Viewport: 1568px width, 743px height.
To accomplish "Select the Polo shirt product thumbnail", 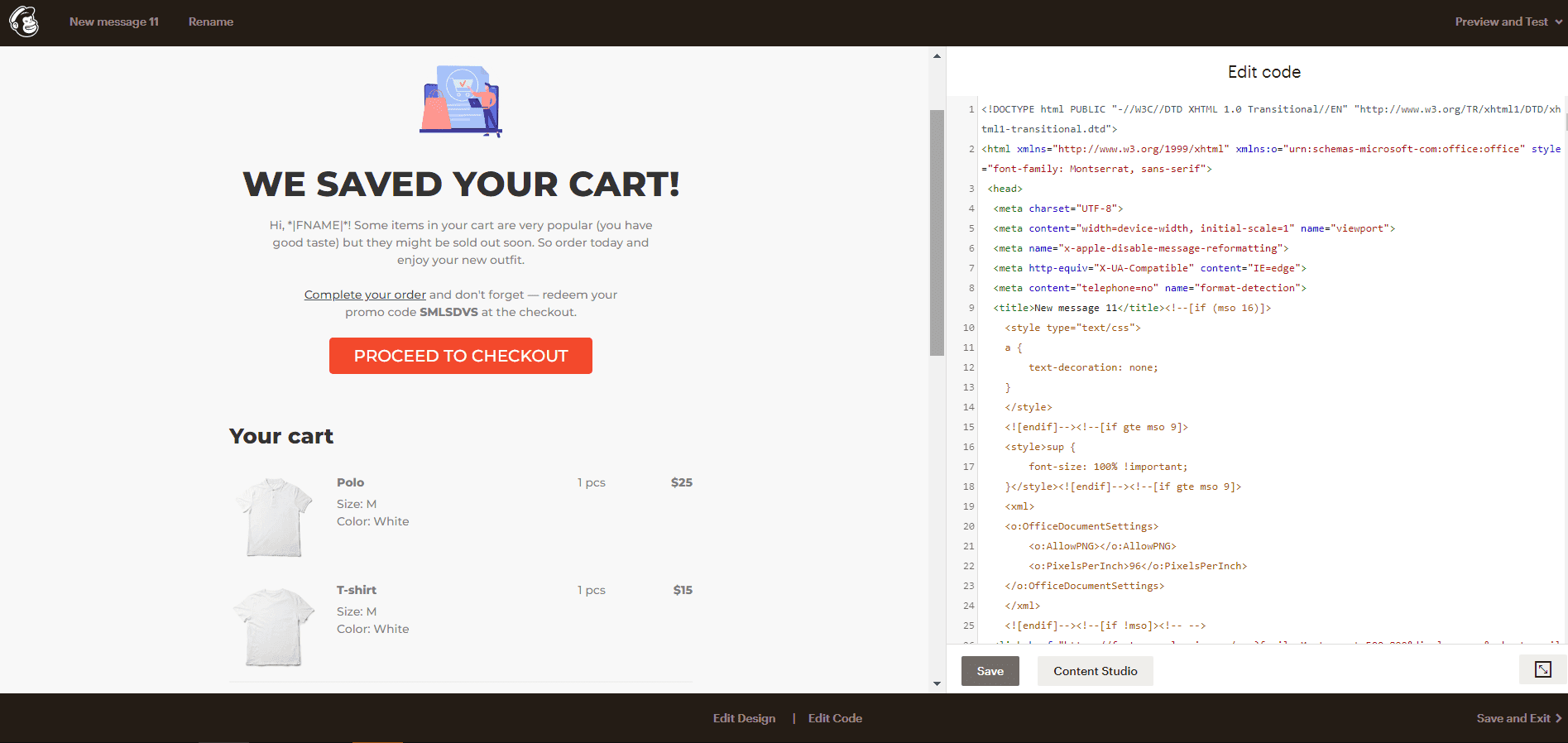I will 274,517.
